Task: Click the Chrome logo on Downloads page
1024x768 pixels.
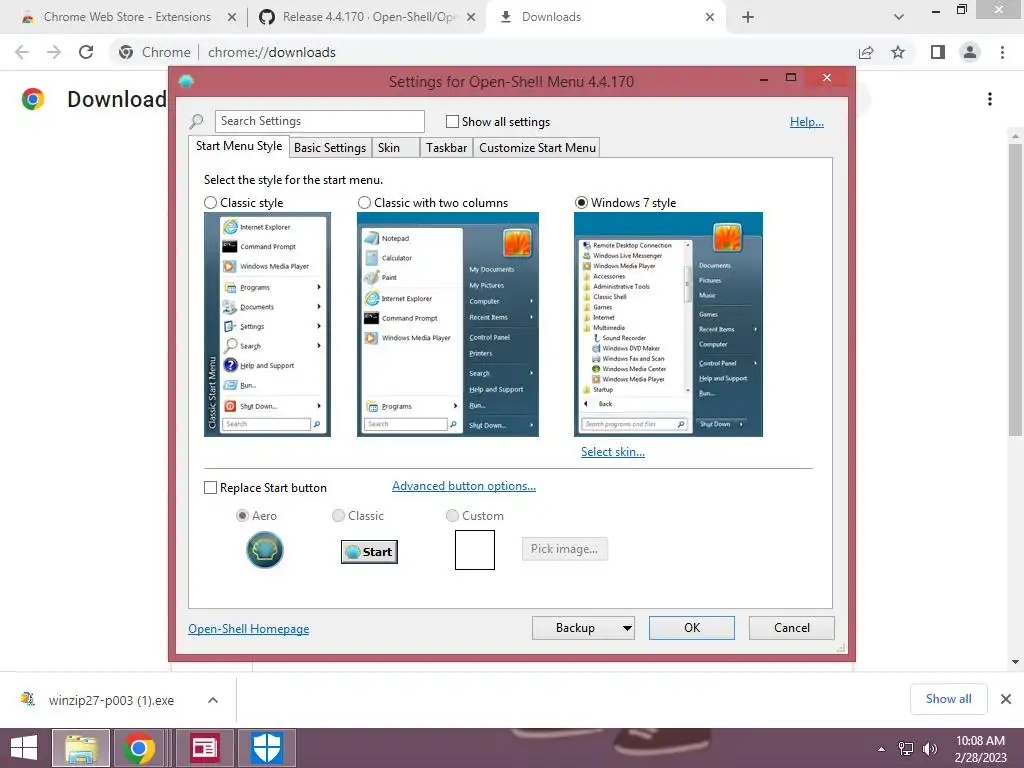Action: point(33,99)
